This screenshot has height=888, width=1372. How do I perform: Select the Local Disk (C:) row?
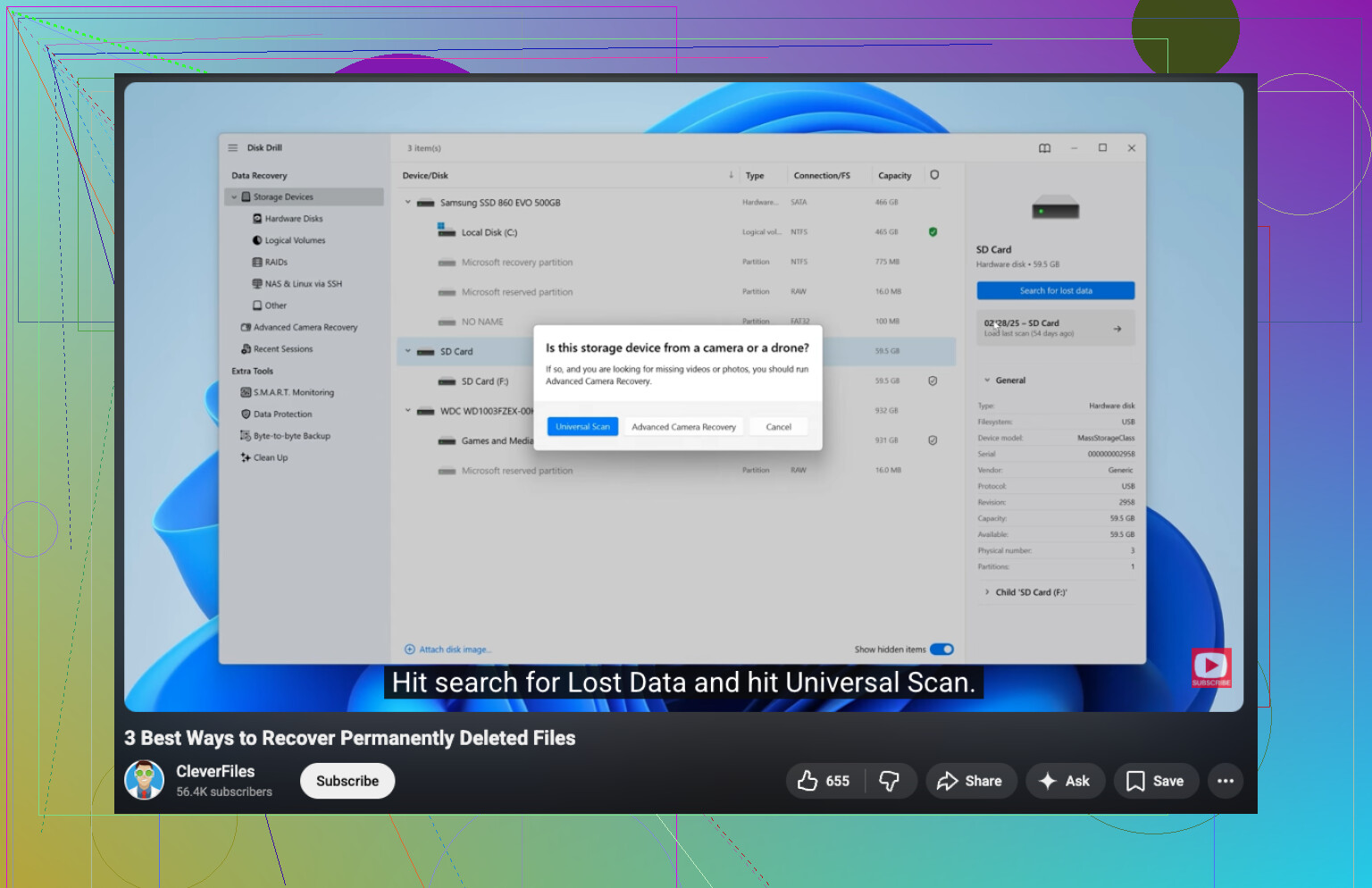[x=676, y=232]
